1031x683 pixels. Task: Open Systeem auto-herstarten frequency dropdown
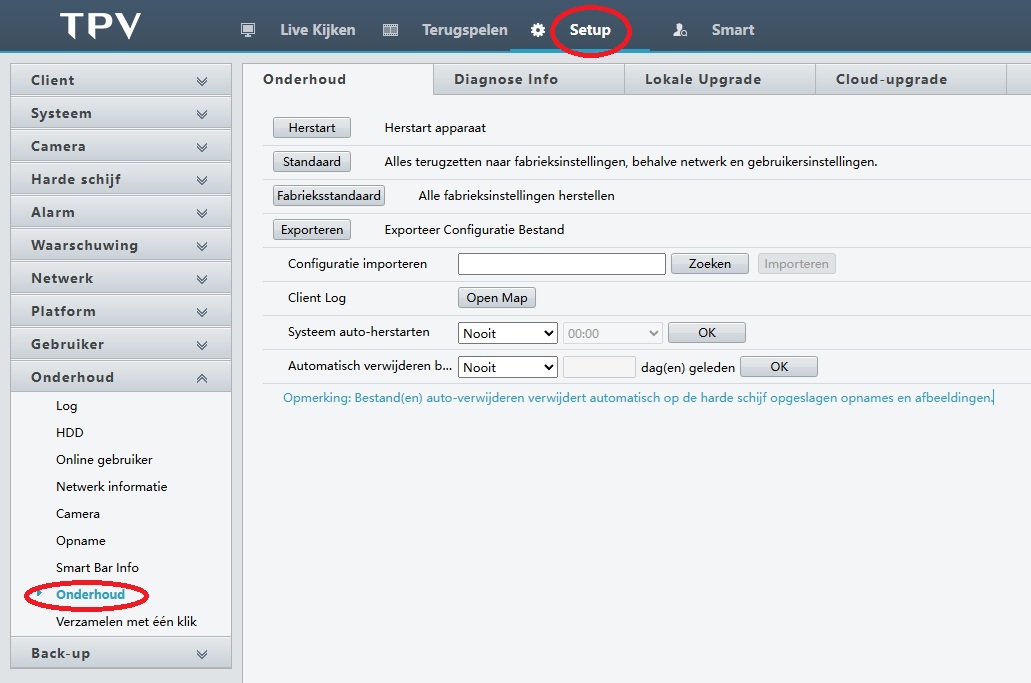[x=508, y=333]
